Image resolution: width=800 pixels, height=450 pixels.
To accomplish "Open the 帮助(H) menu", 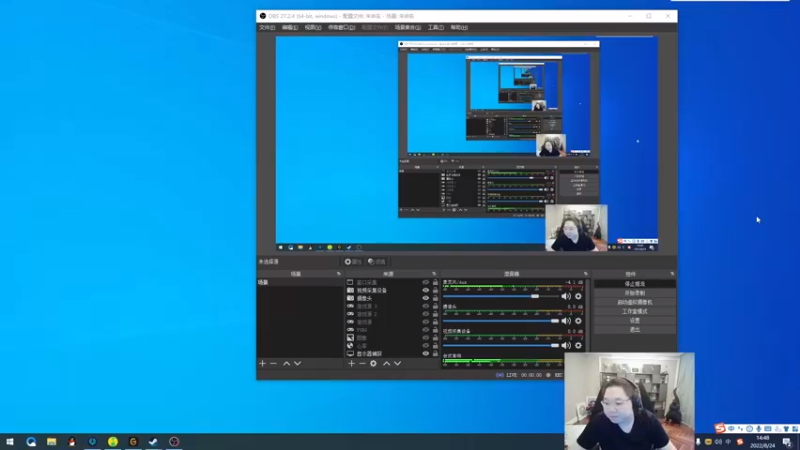I will tap(459, 28).
